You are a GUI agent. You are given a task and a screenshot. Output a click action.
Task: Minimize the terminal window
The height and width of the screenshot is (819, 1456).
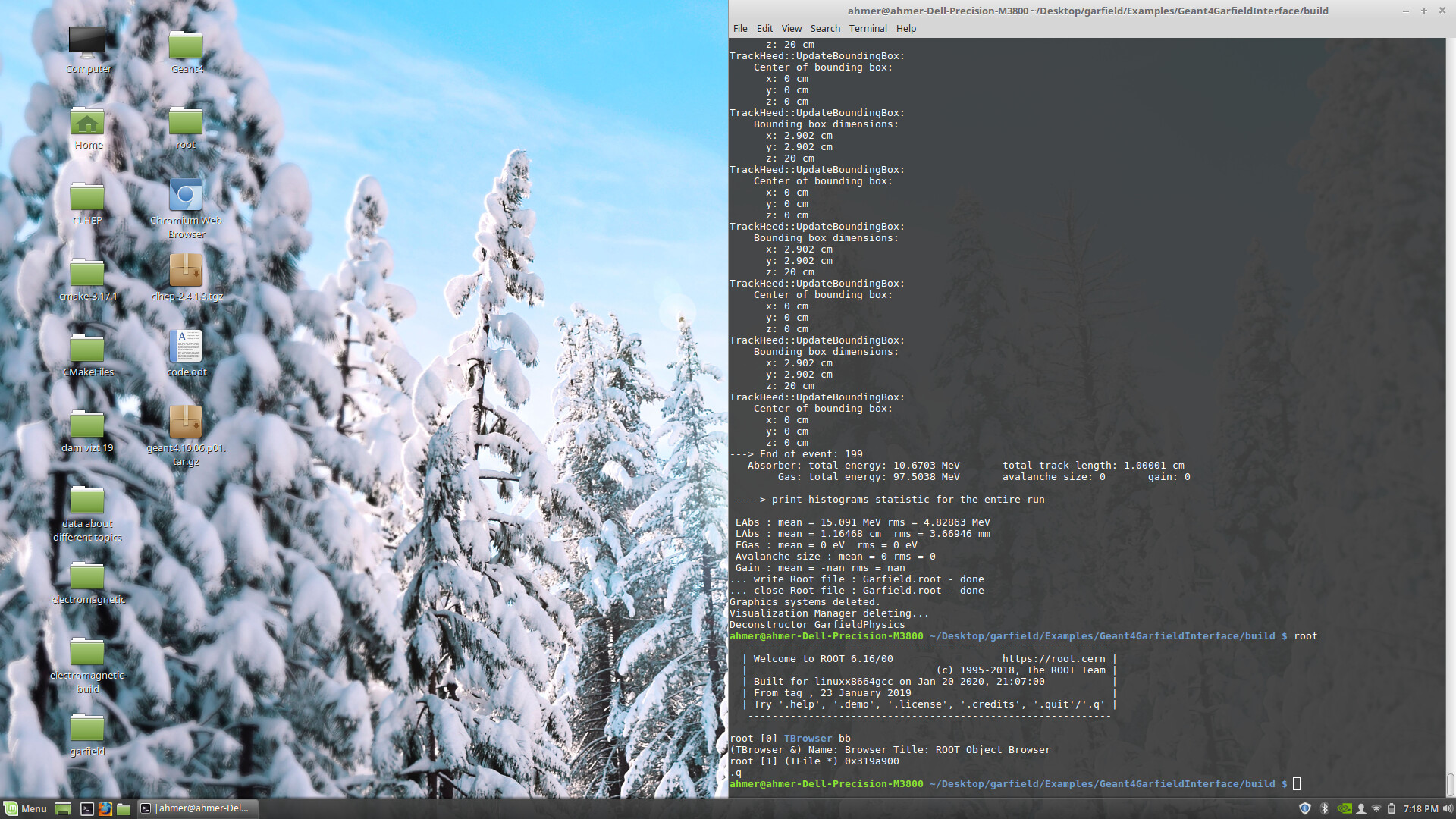(x=1405, y=11)
